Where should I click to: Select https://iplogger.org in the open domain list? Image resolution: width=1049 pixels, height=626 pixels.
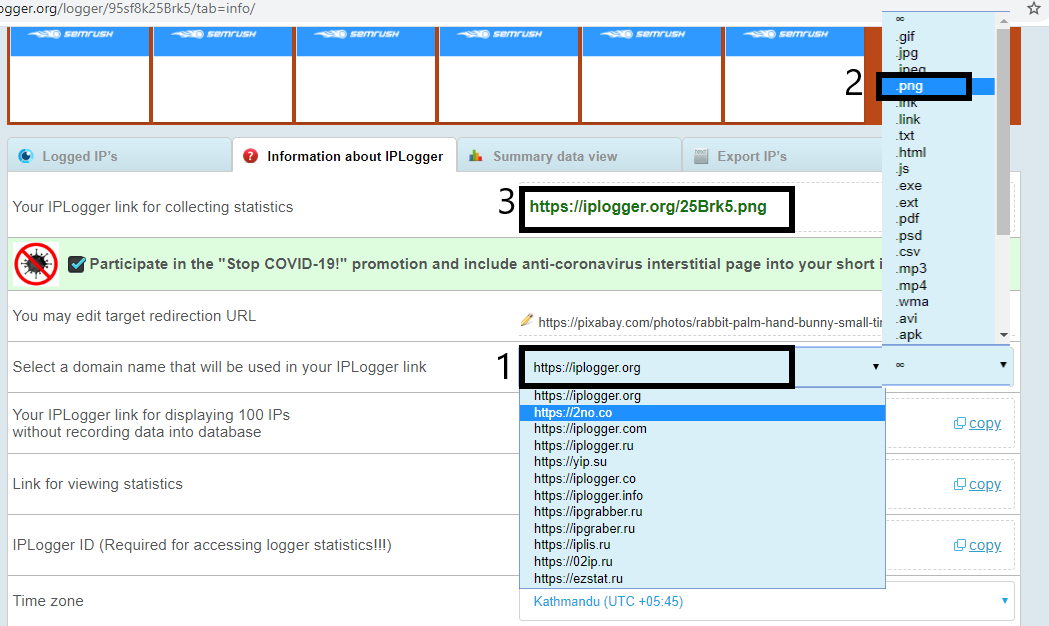[702, 396]
